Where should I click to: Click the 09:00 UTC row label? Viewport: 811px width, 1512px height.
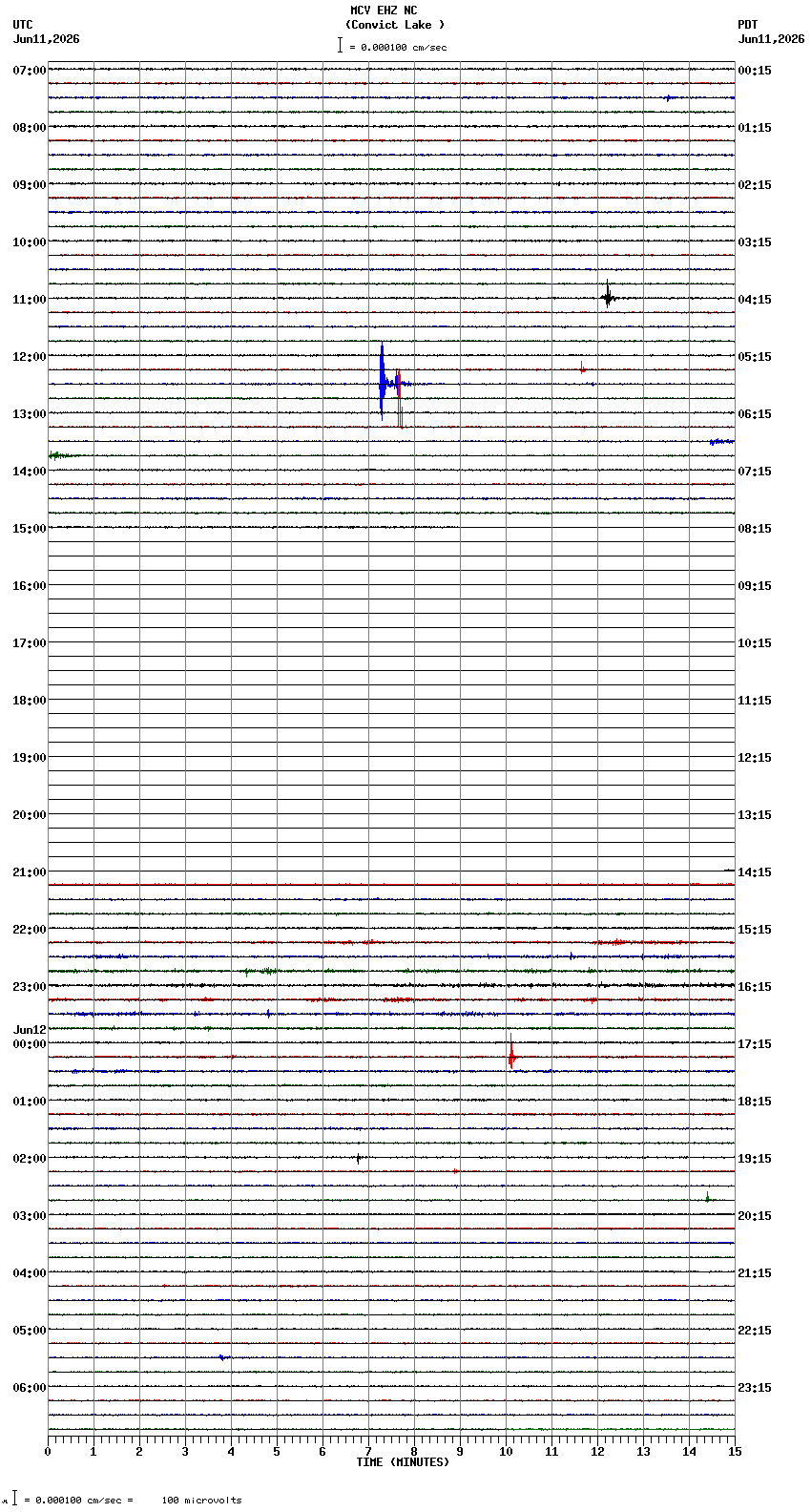pos(30,185)
